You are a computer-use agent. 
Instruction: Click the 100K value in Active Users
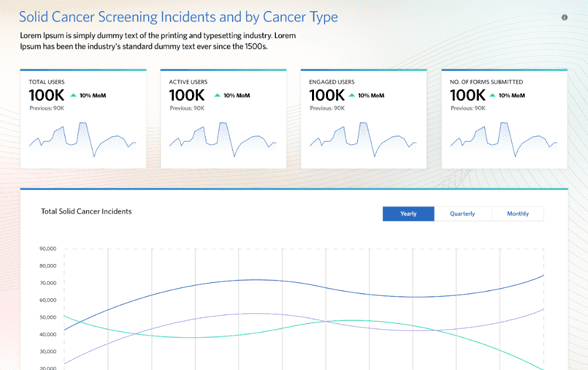pos(187,95)
